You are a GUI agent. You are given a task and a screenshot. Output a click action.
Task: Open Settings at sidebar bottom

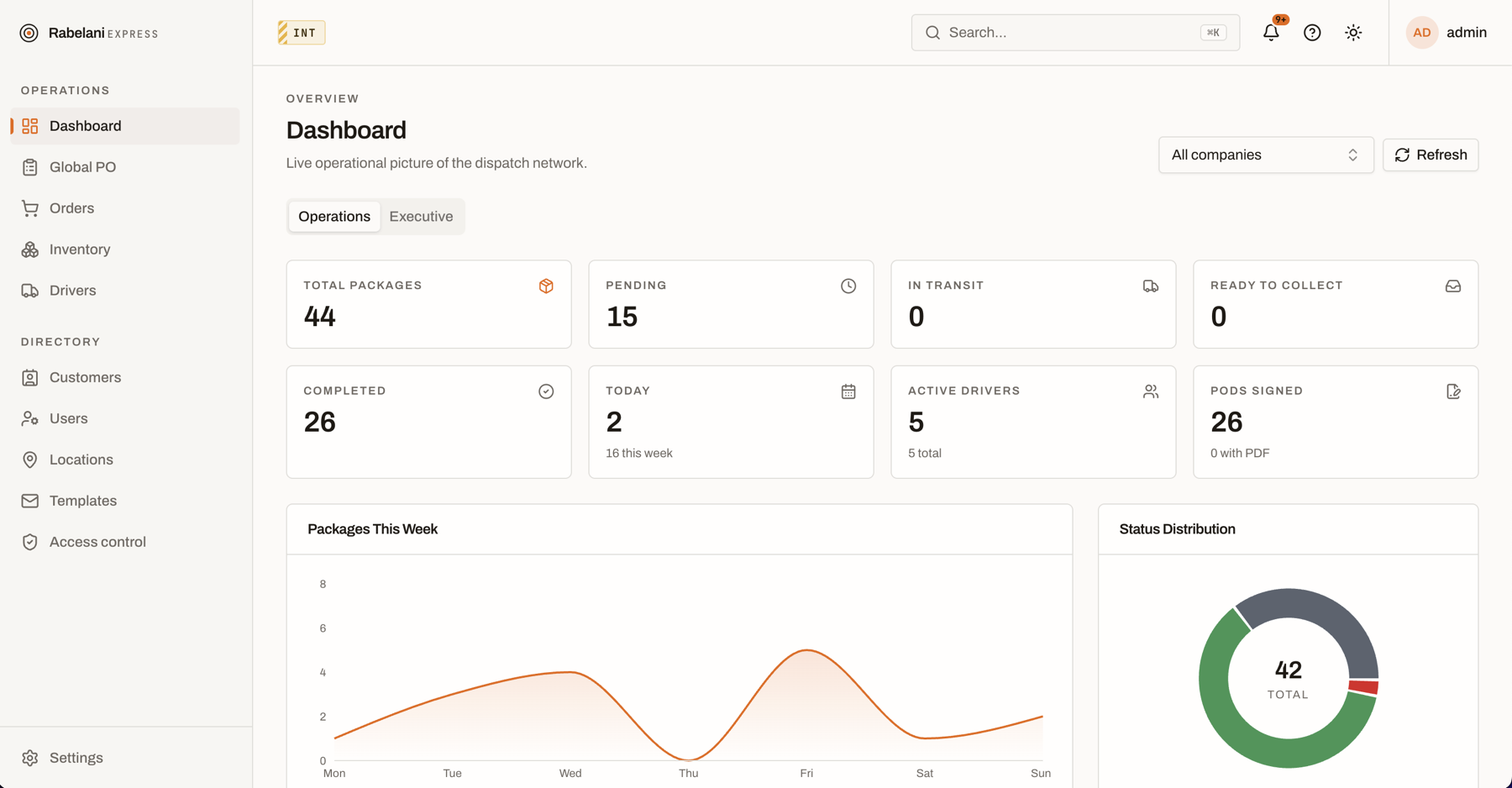point(125,758)
